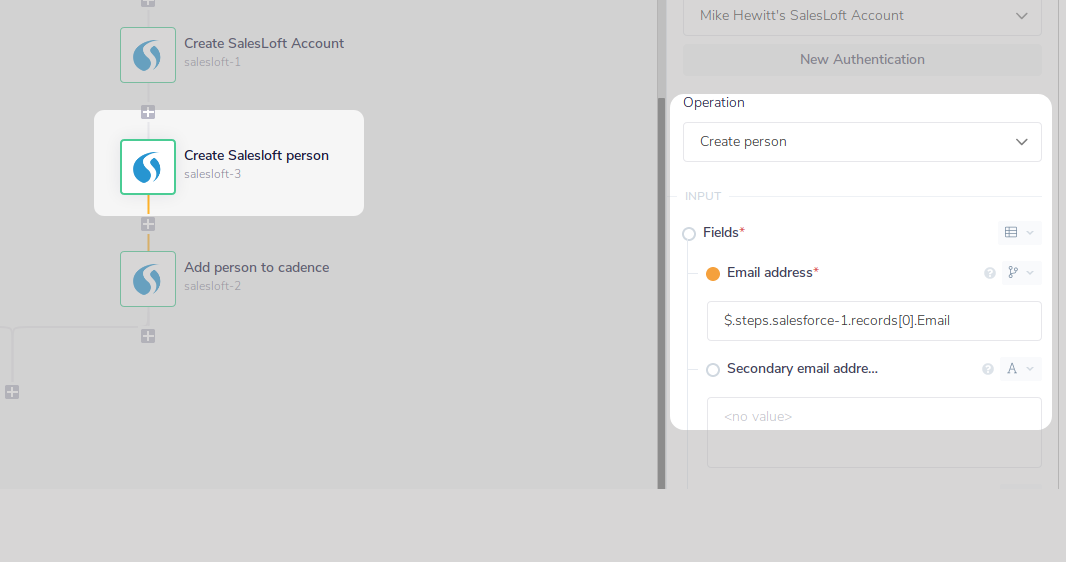1066x562 pixels.
Task: Click the Email address jsonpath input field
Action: tap(874, 321)
